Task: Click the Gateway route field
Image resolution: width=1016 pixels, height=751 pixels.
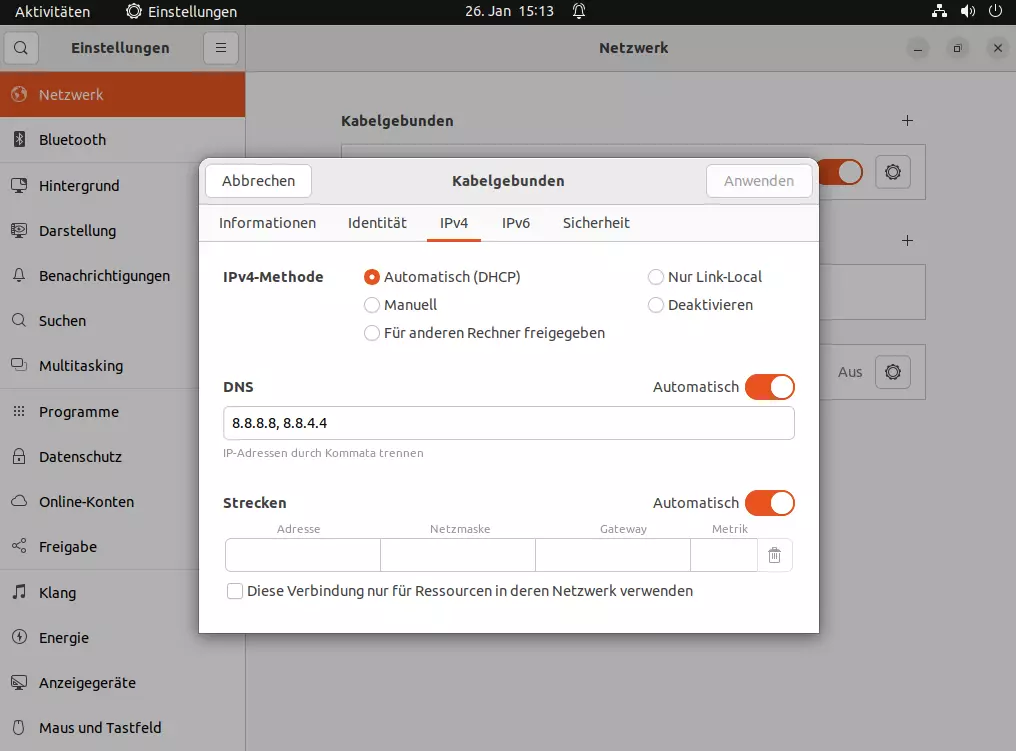Action: (x=612, y=555)
